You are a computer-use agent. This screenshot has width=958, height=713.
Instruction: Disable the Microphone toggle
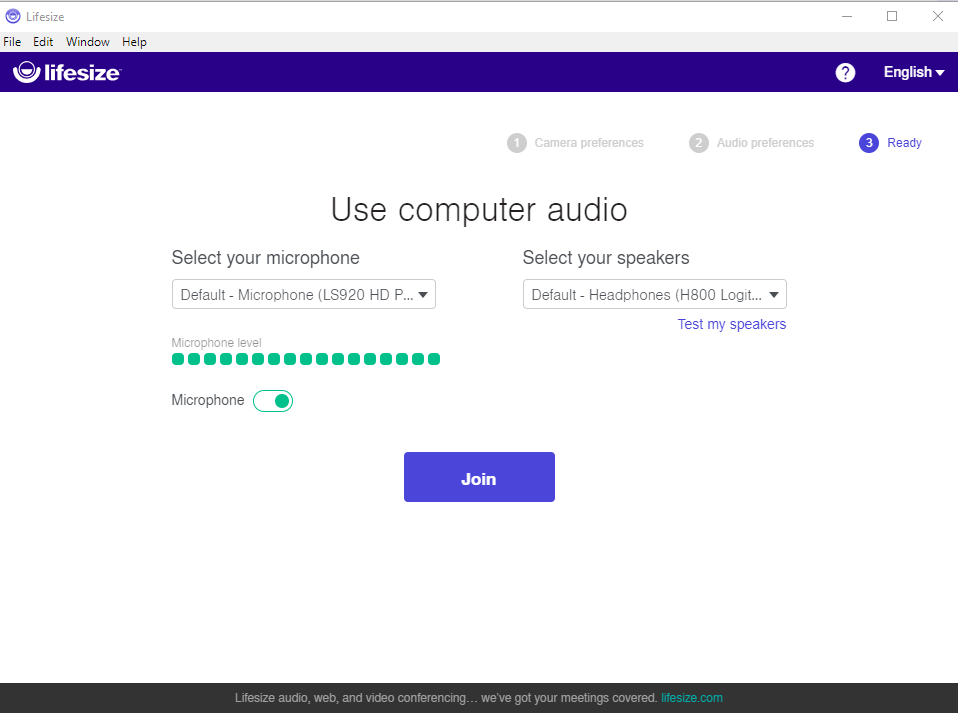tap(273, 400)
